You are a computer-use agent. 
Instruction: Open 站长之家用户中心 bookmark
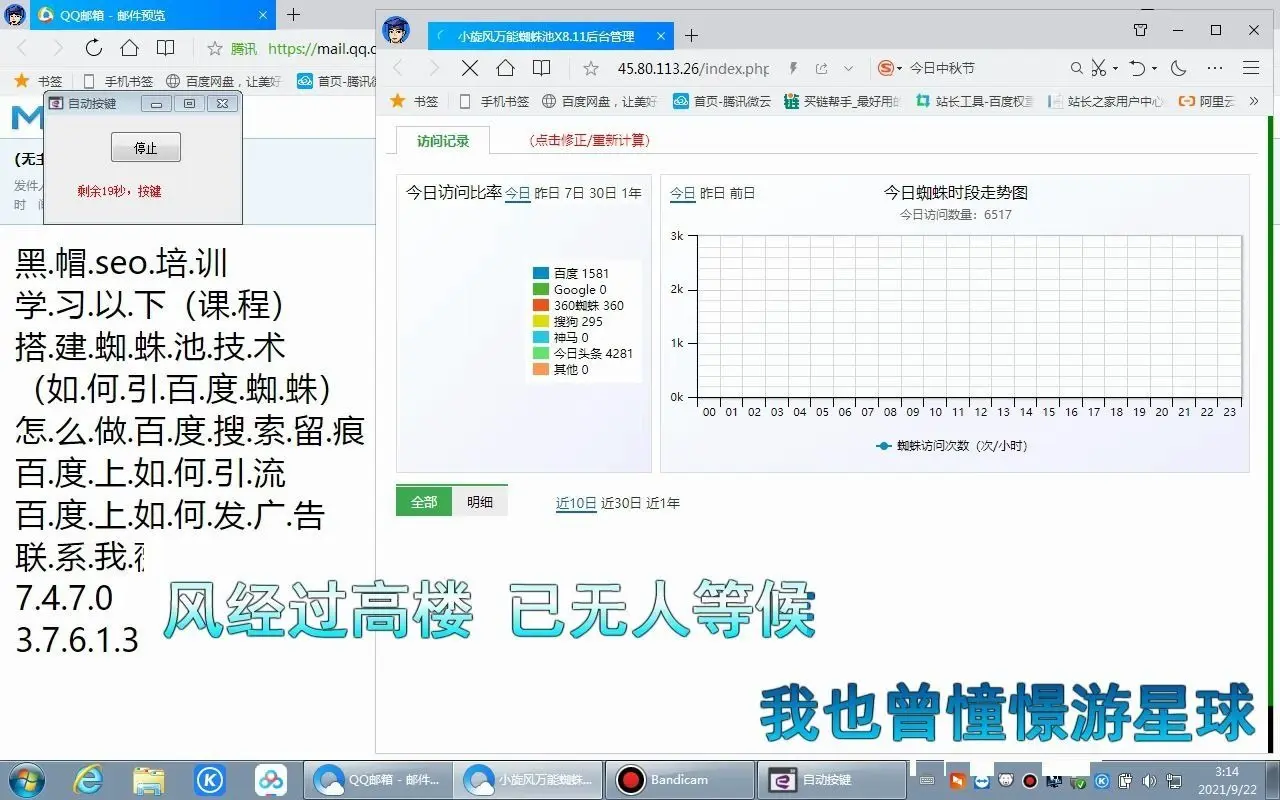pyautogui.click(x=1106, y=101)
